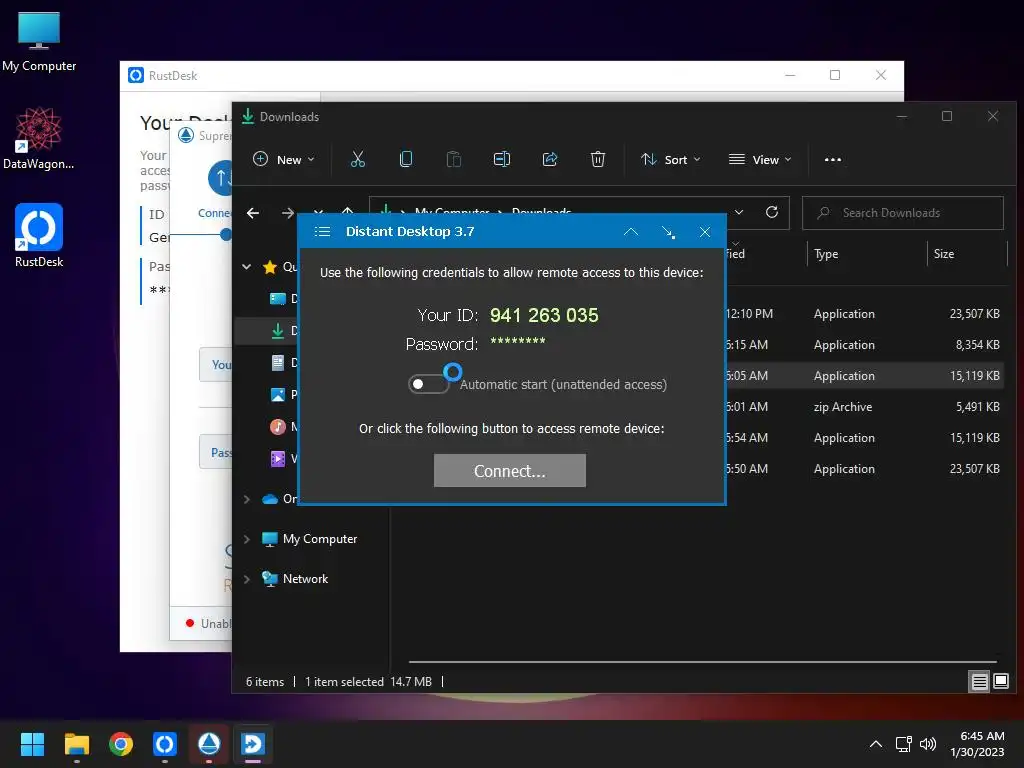The height and width of the screenshot is (768, 1024).
Task: Click the Connect... button
Action: click(x=509, y=470)
